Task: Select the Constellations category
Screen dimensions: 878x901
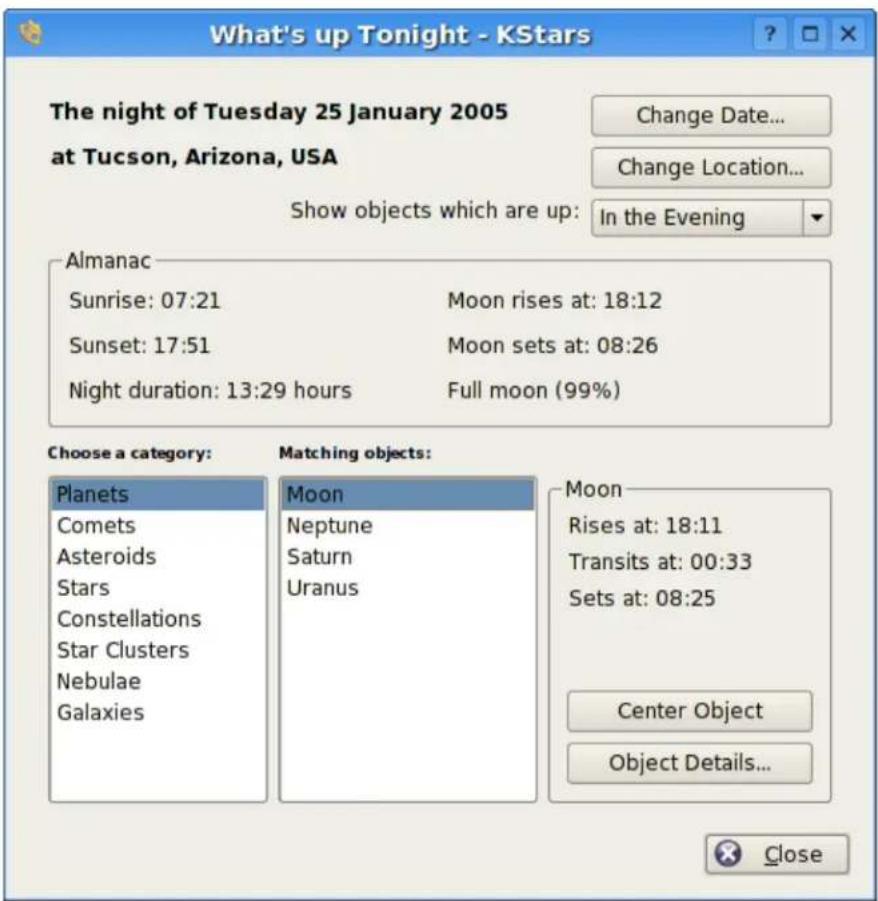Action: (x=158, y=619)
